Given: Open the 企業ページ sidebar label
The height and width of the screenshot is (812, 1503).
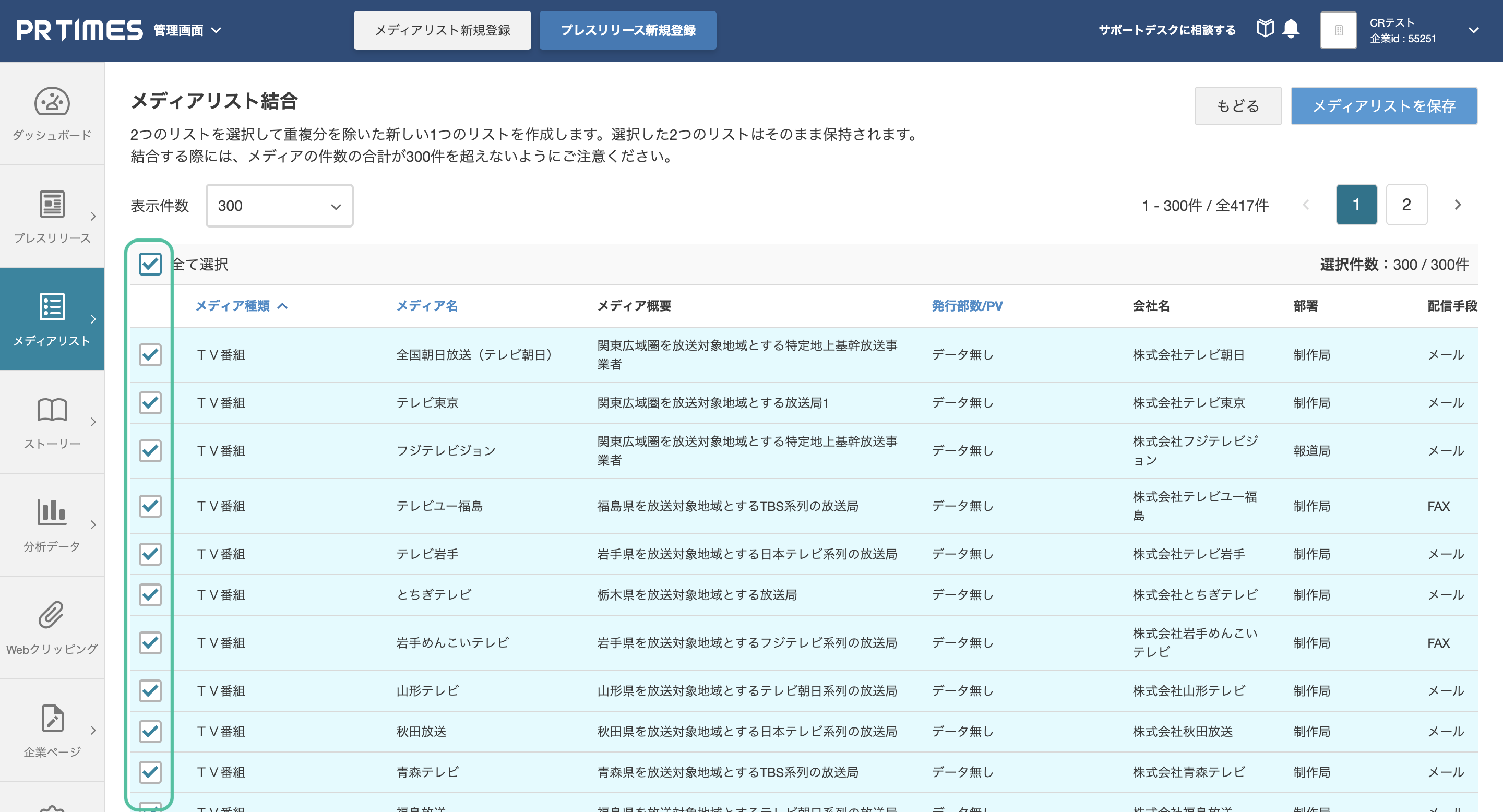Looking at the screenshot, I should pyautogui.click(x=52, y=751).
